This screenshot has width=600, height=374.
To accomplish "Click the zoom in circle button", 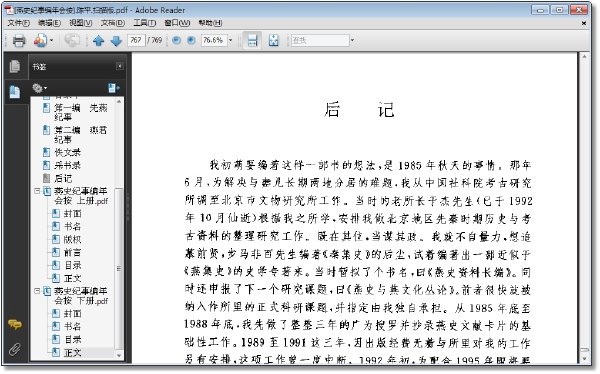I will coord(191,40).
